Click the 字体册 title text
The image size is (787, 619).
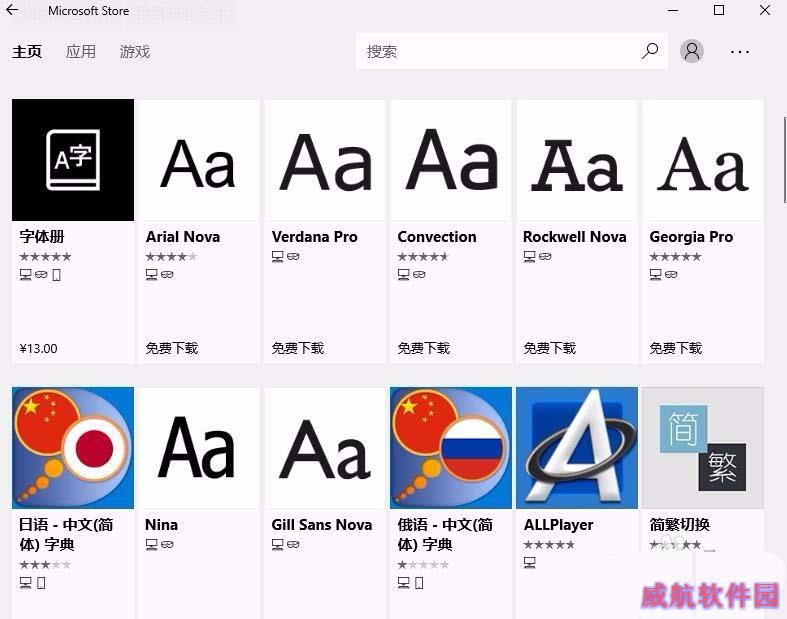tap(42, 236)
